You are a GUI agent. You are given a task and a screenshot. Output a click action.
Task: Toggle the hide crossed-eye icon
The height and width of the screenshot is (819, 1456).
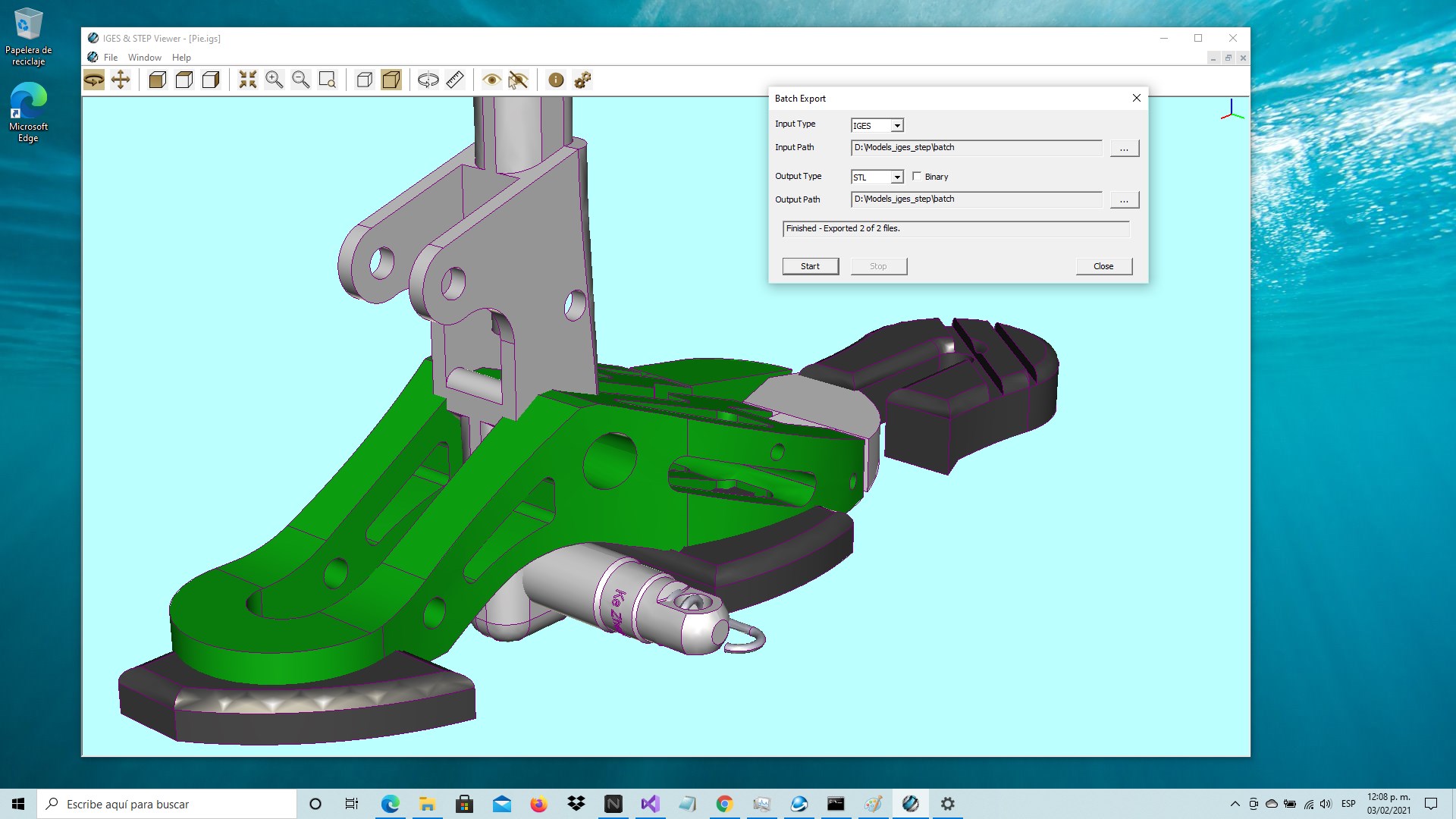(518, 80)
